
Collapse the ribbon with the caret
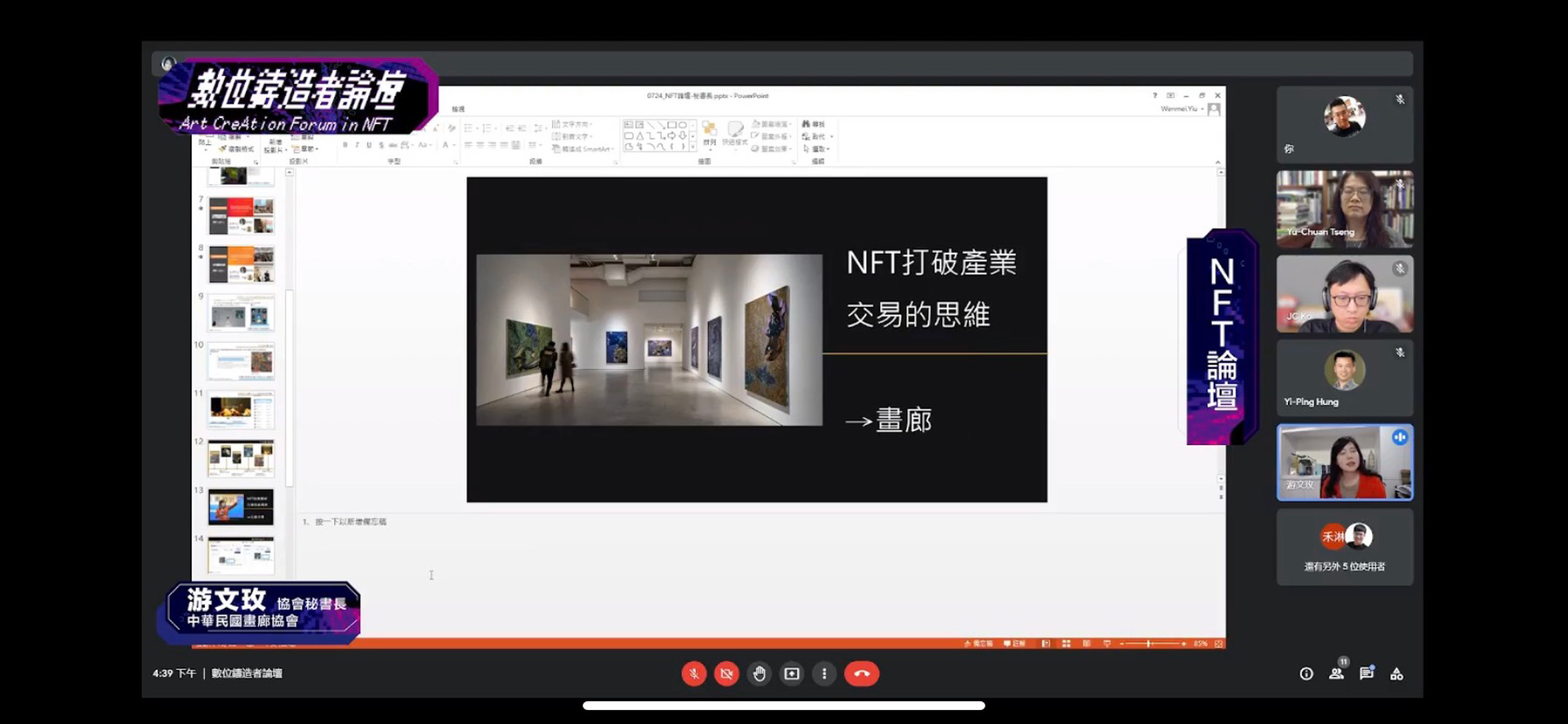1218,162
